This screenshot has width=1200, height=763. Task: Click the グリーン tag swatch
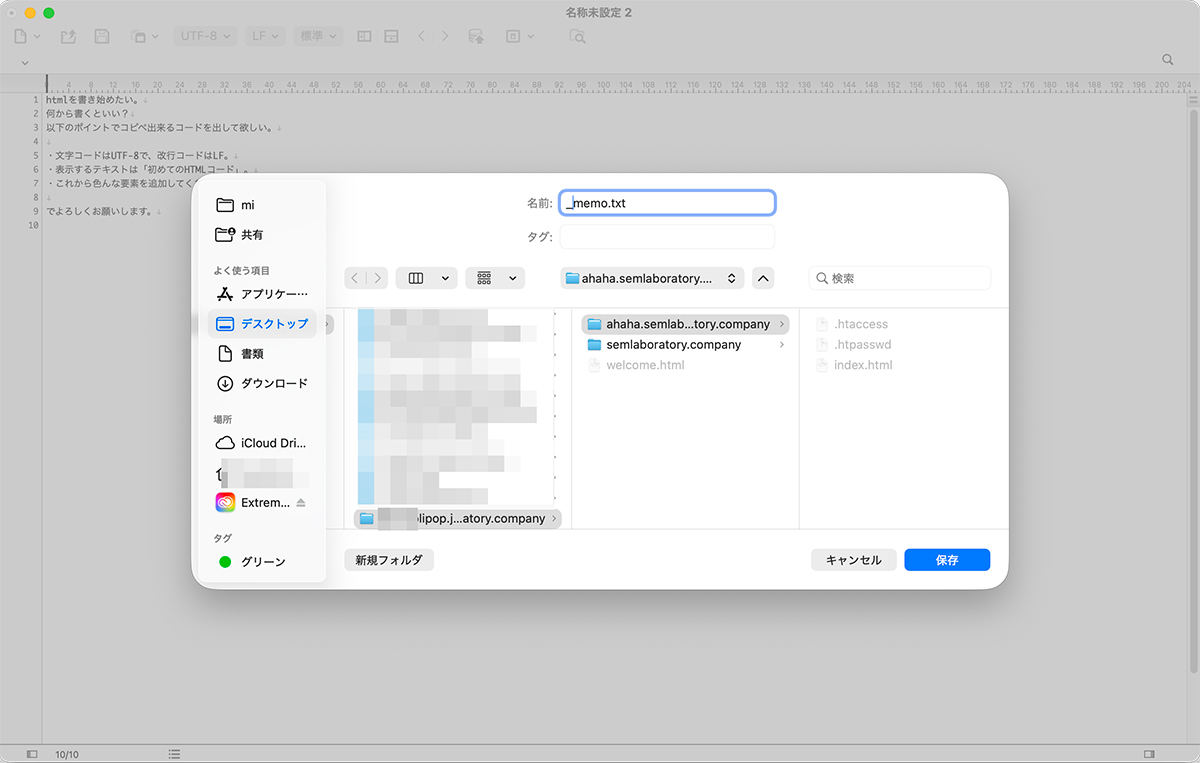(x=225, y=561)
